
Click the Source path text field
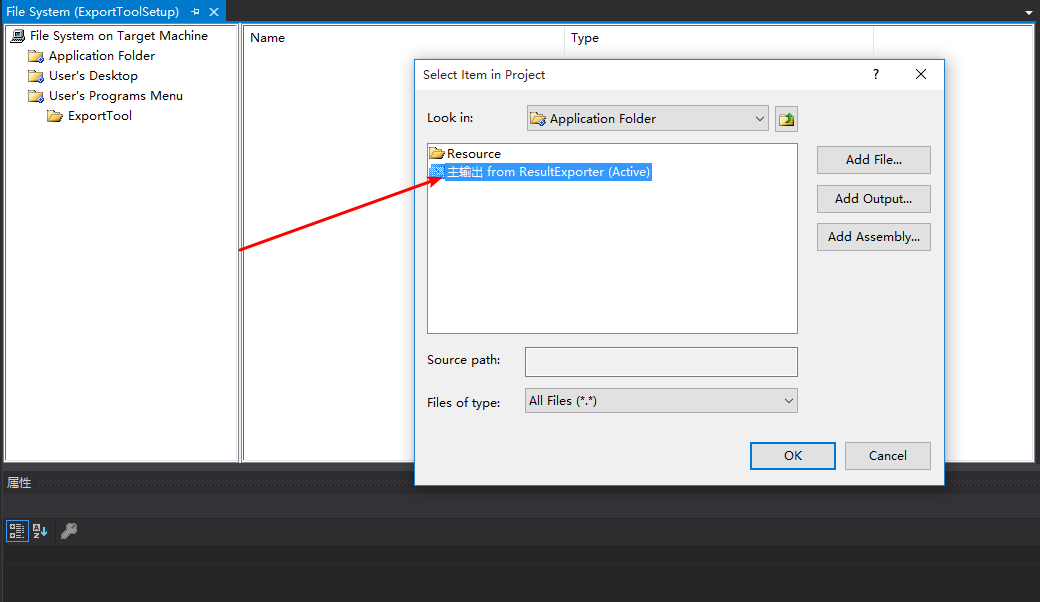[661, 362]
